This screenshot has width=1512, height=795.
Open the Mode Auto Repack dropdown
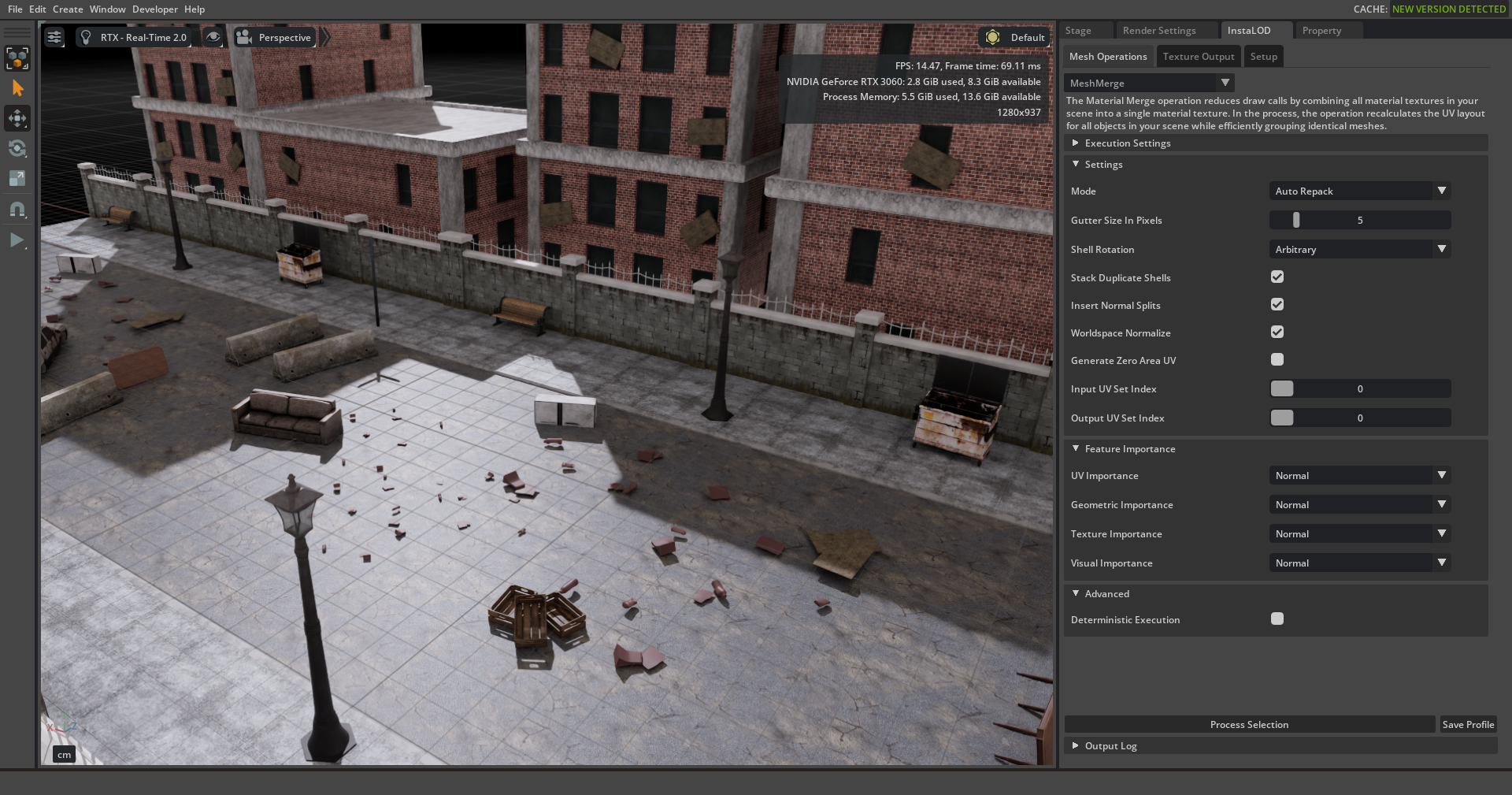pos(1360,191)
